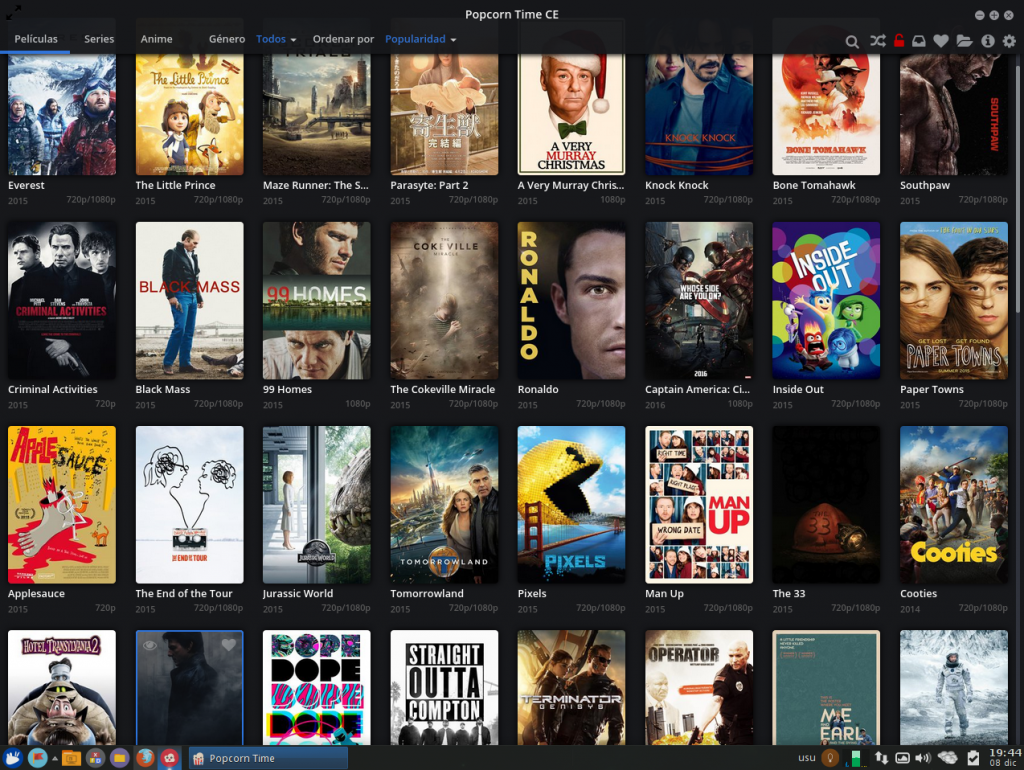Select The End of the Tour poster
Screen dimensions: 1024x770
[189, 505]
